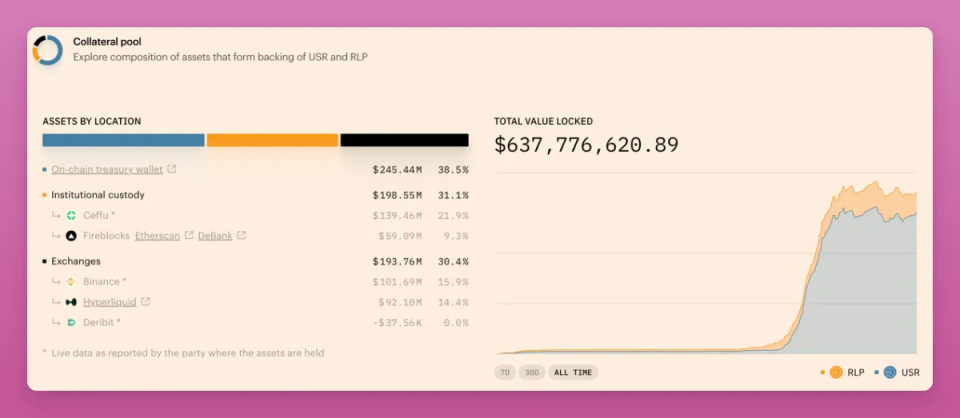
Task: Click the Hyperliquid logo icon
Action: pos(71,302)
